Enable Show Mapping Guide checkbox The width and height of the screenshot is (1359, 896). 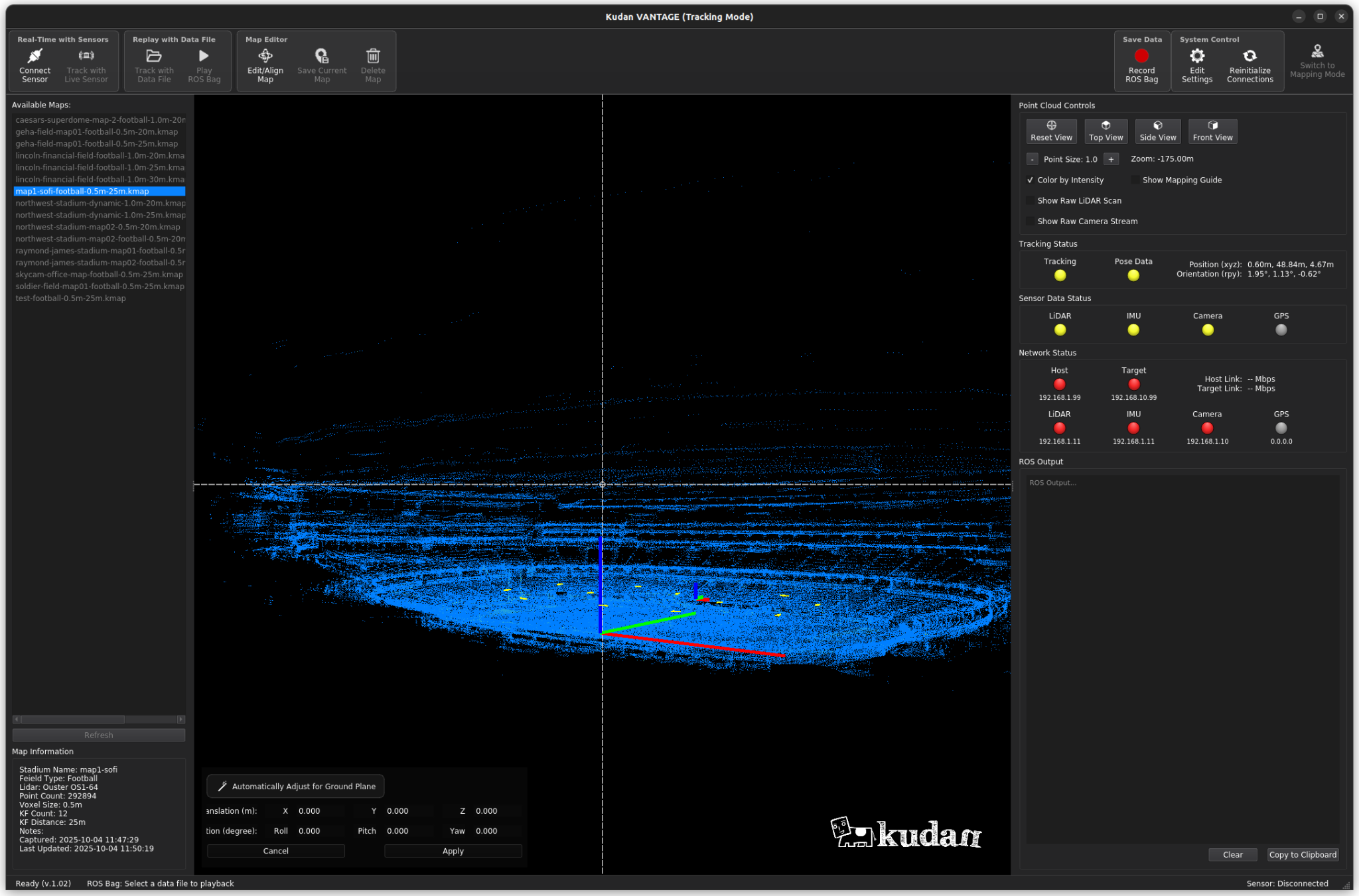1135,180
